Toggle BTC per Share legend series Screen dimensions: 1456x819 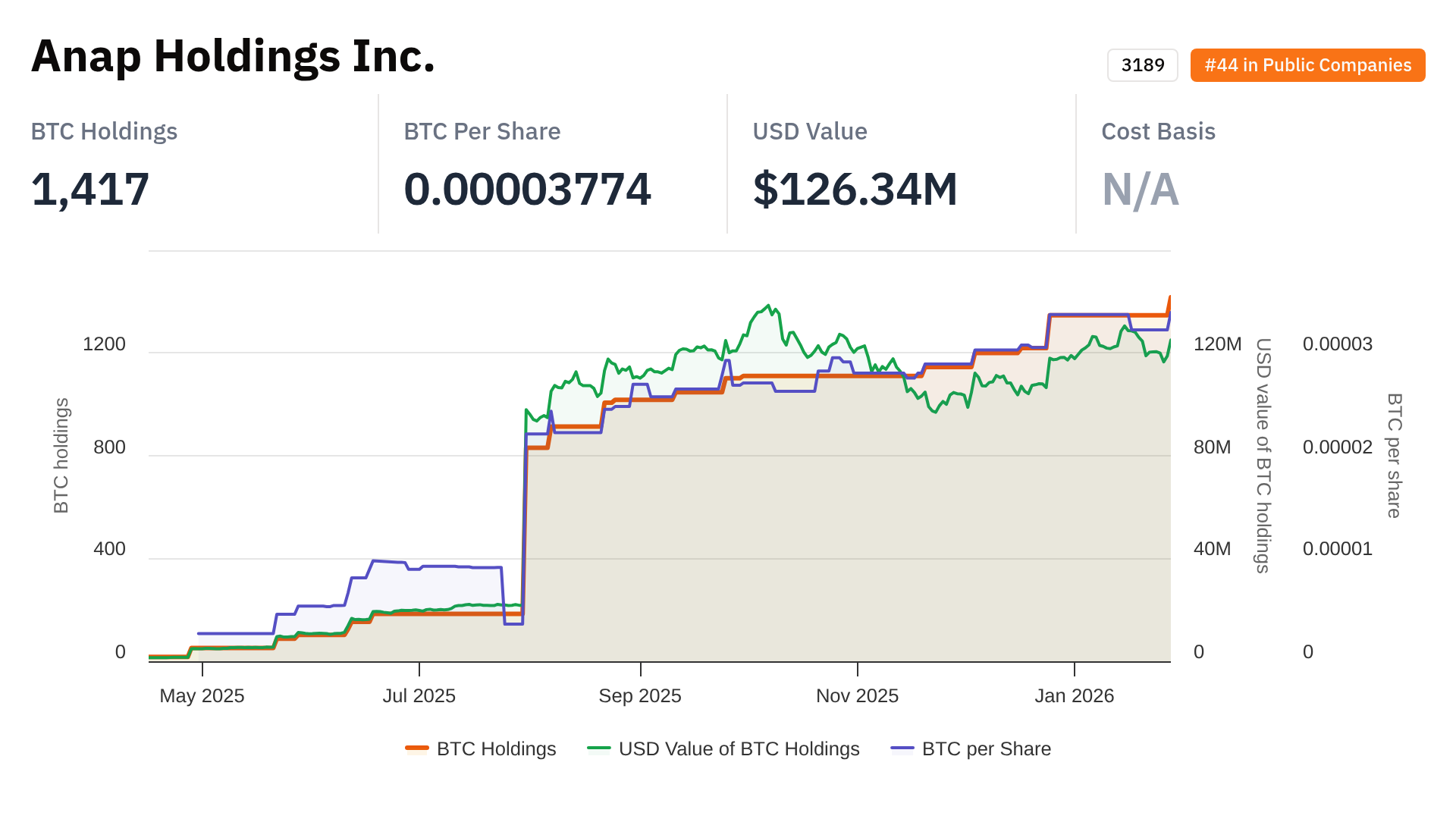click(986, 748)
